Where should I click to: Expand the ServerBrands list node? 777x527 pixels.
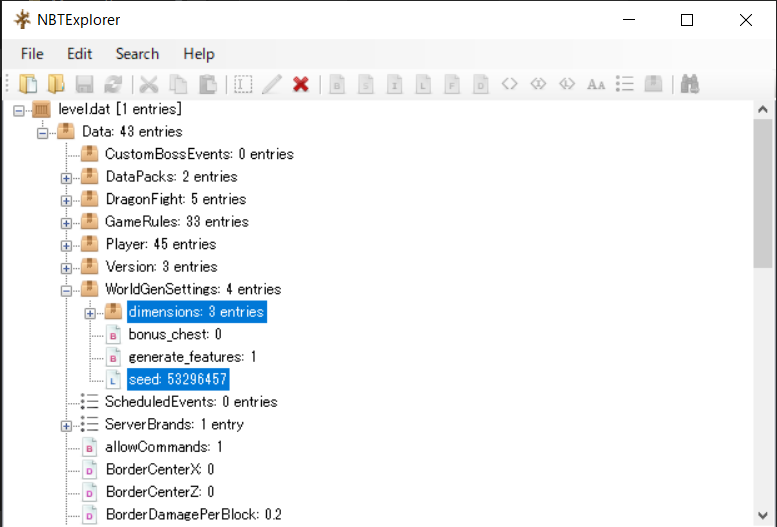66,425
